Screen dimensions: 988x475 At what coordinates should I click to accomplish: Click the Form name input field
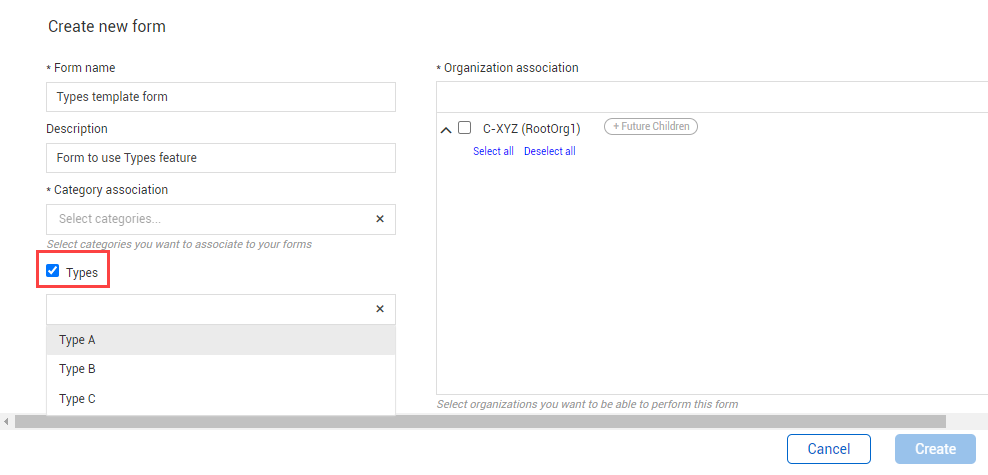coord(221,97)
